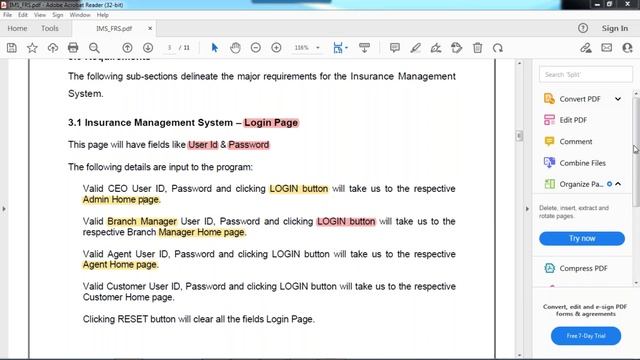Click the rotate/undo icon
The height and width of the screenshot is (360, 640).
click(498, 48)
